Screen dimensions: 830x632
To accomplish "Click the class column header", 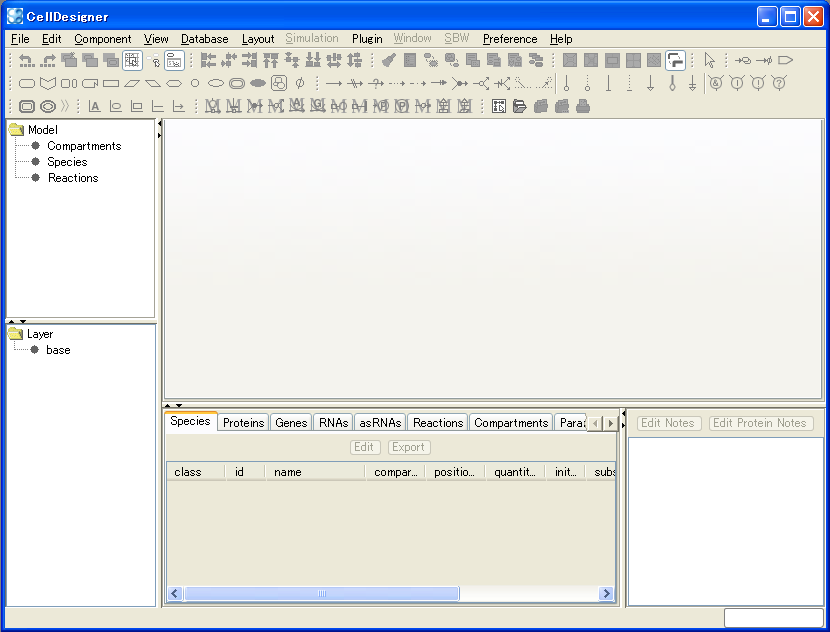I will point(196,472).
